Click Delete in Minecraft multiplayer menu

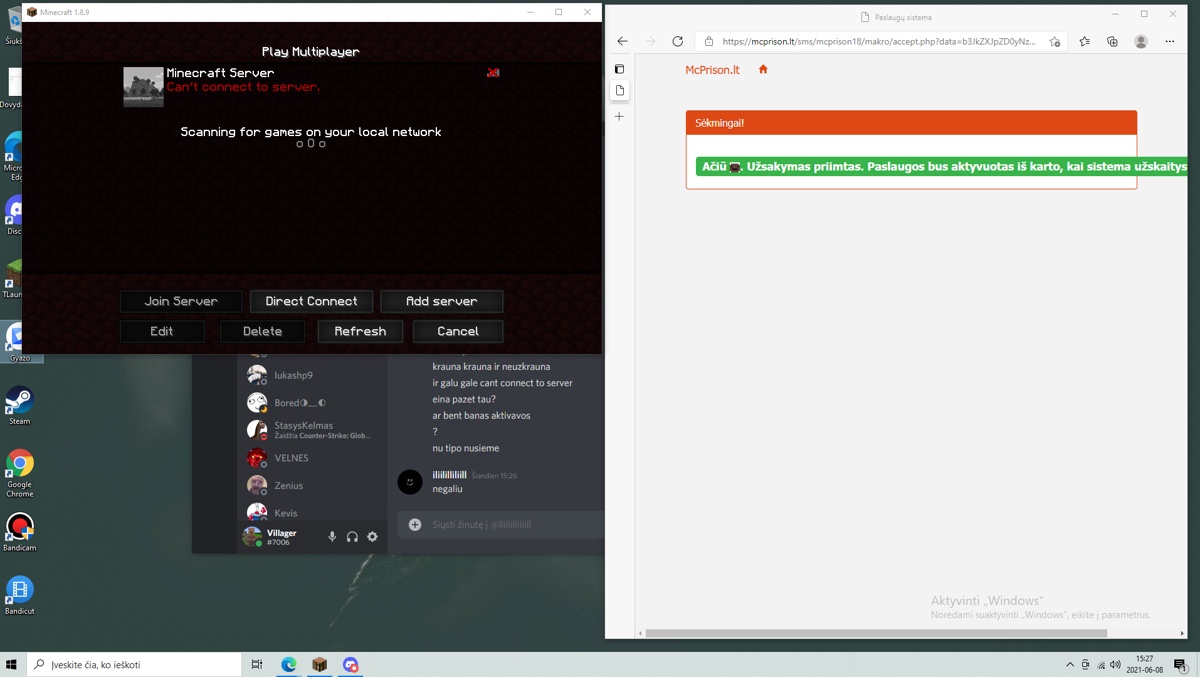coord(262,331)
